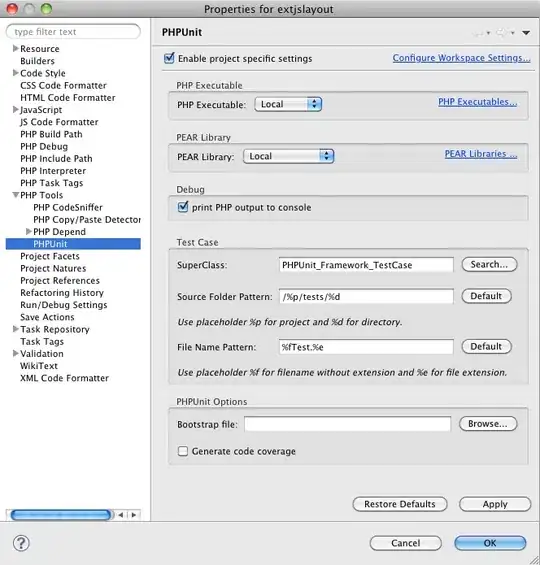Viewport: 540px width, 565px height.
Task: Open WikiText page
Action: (x=39, y=366)
